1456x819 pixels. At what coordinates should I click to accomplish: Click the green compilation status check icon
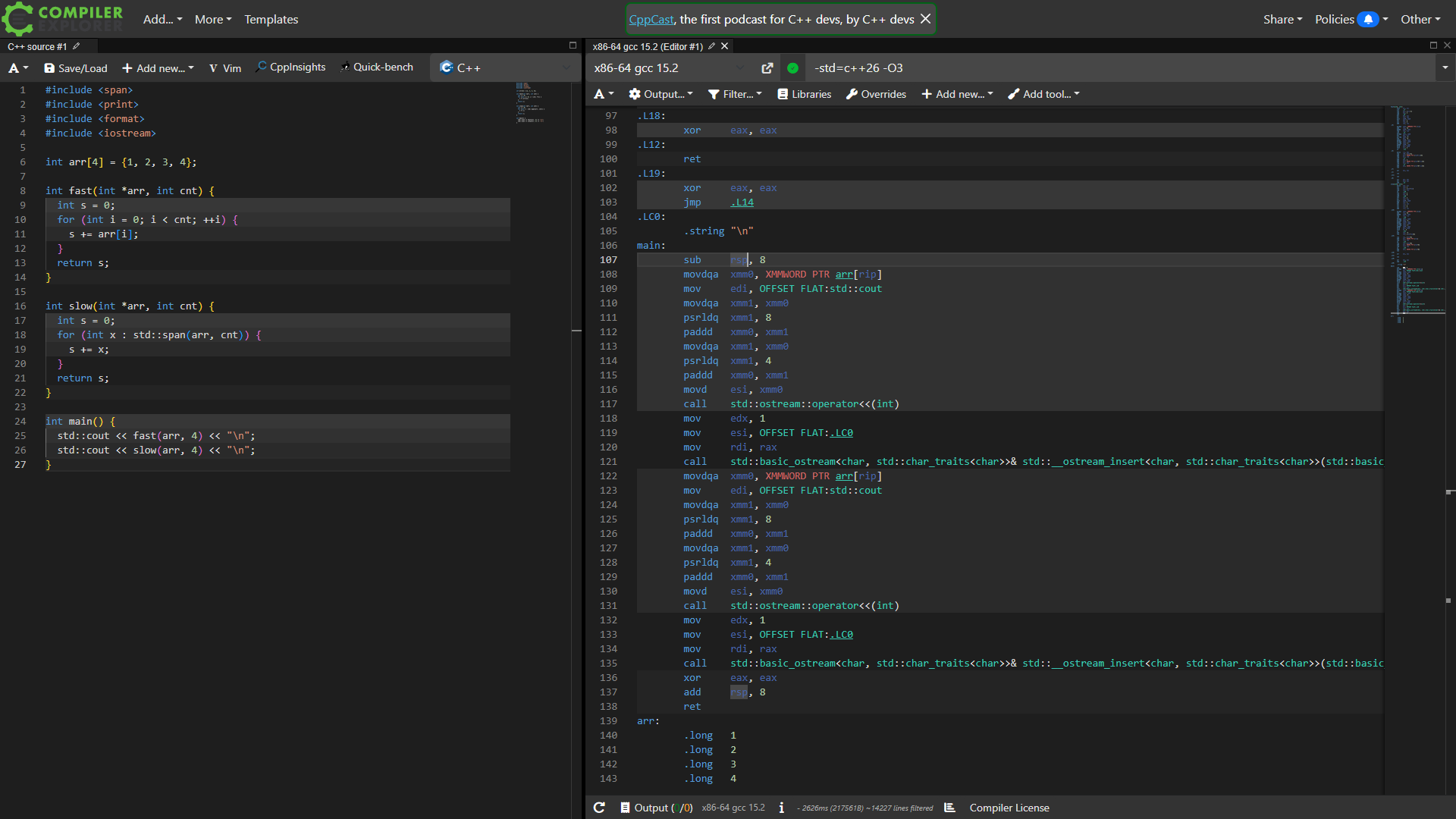[x=792, y=68]
